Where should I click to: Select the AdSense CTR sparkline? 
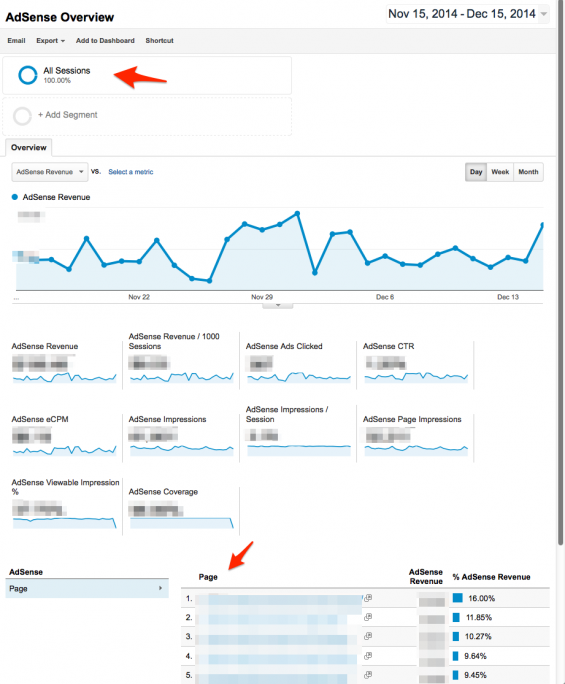(x=416, y=377)
